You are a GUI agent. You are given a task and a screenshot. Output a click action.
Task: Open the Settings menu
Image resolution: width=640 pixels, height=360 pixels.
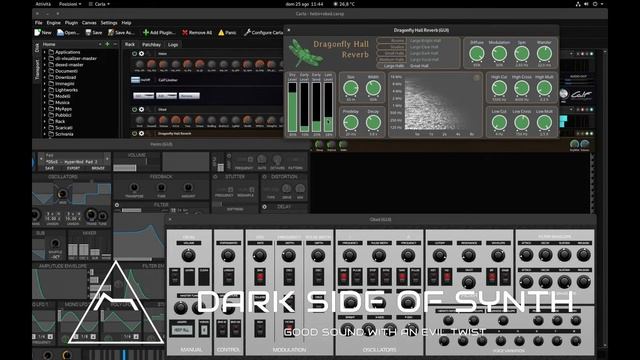(109, 23)
